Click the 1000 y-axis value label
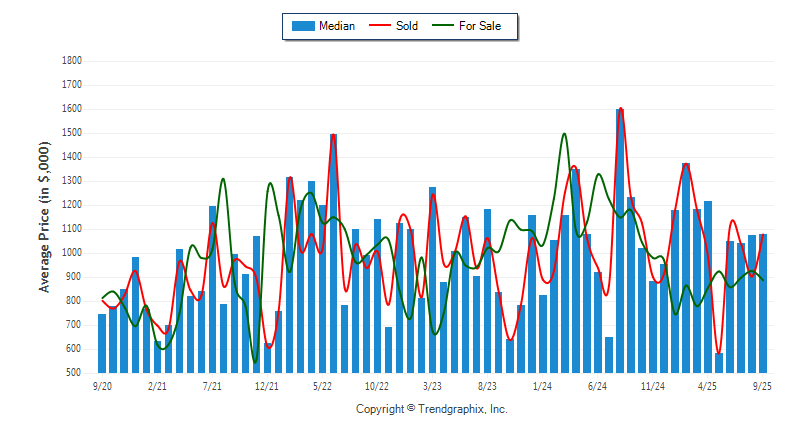The height and width of the screenshot is (434, 800). [71, 253]
